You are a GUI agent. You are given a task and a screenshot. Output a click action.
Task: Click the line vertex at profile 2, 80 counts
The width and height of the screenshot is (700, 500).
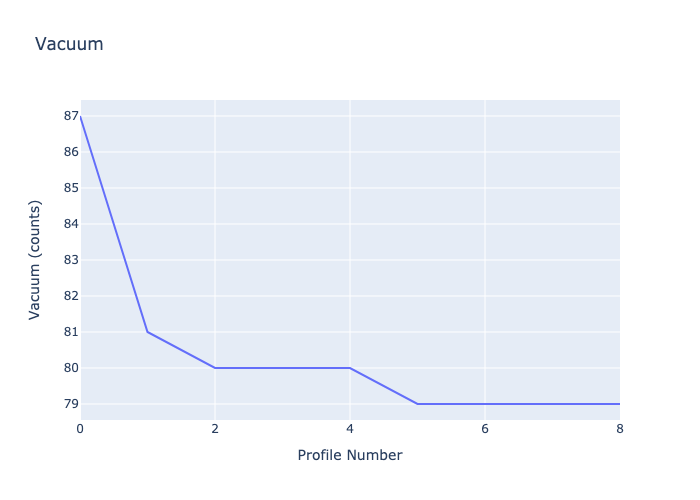click(x=215, y=368)
